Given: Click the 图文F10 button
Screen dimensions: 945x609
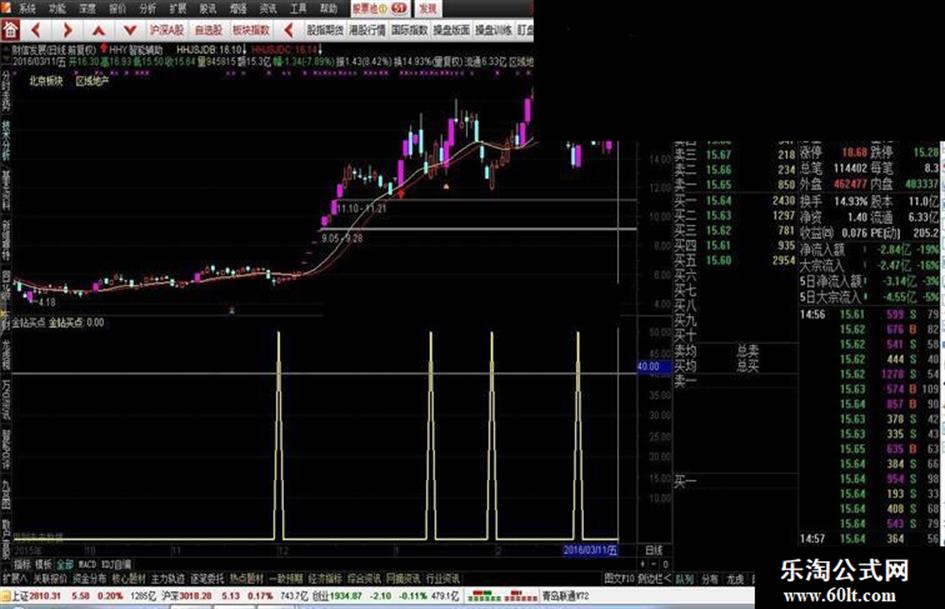Looking at the screenshot, I should [x=620, y=579].
